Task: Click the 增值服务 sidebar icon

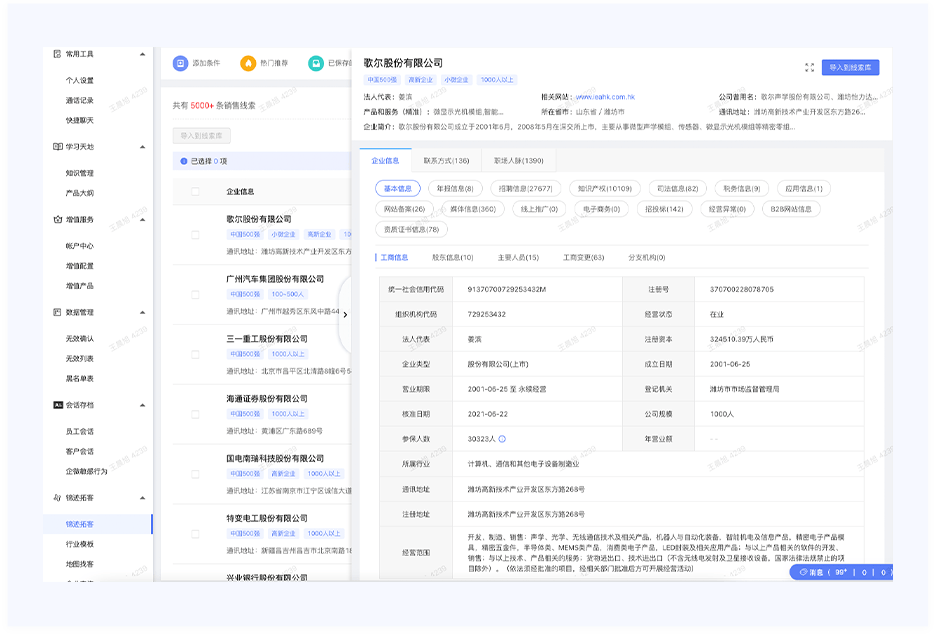Action: click(57, 219)
